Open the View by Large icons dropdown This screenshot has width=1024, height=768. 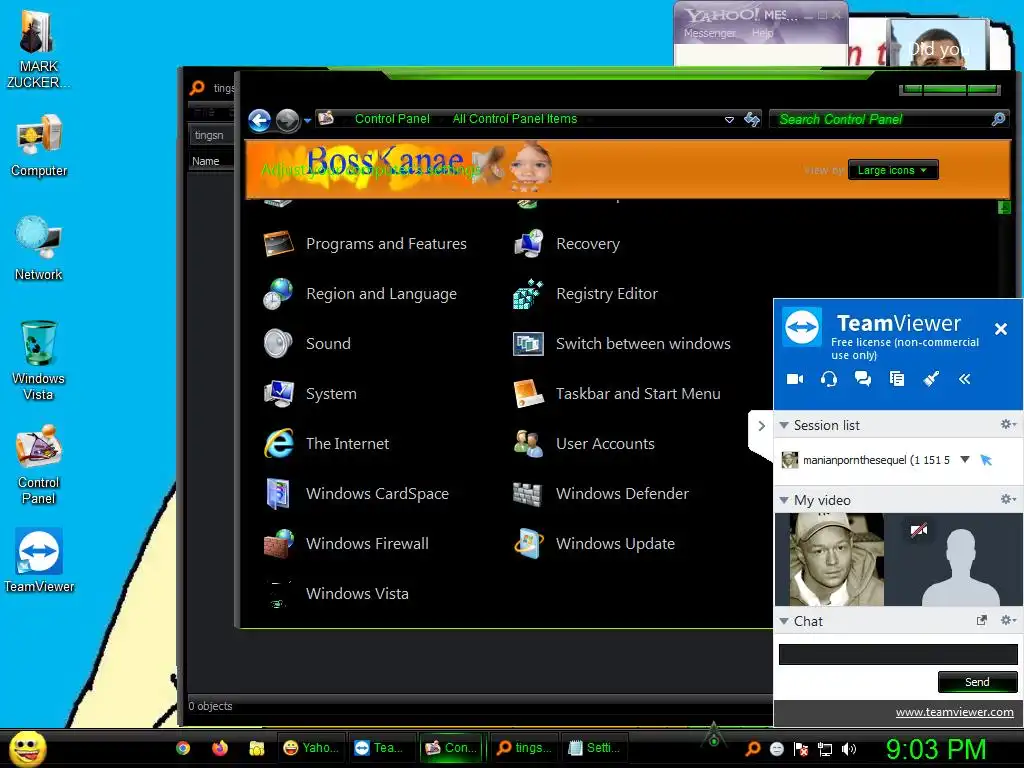point(893,170)
